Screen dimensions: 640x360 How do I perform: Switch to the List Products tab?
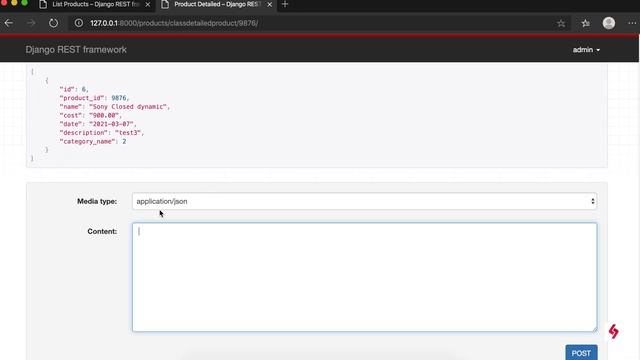(x=96, y=4)
